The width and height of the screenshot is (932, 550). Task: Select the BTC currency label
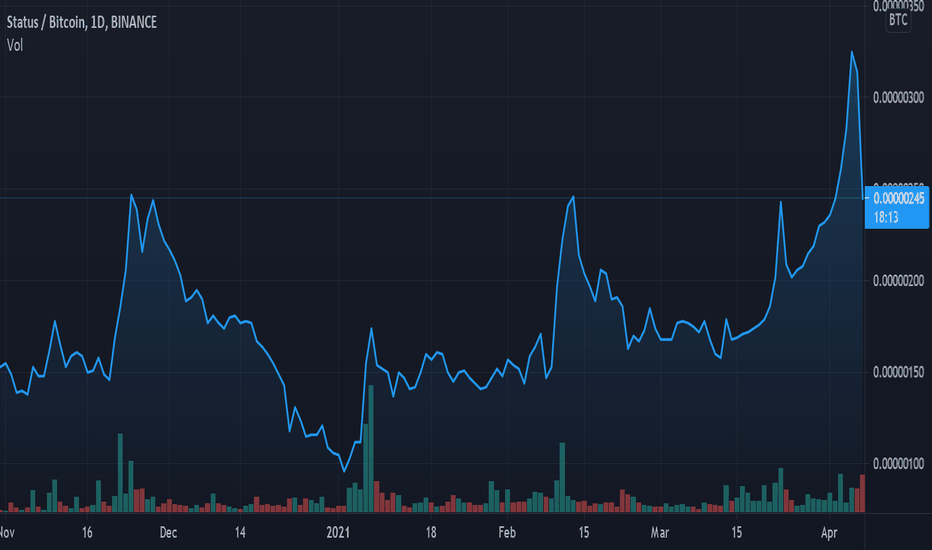click(x=898, y=20)
